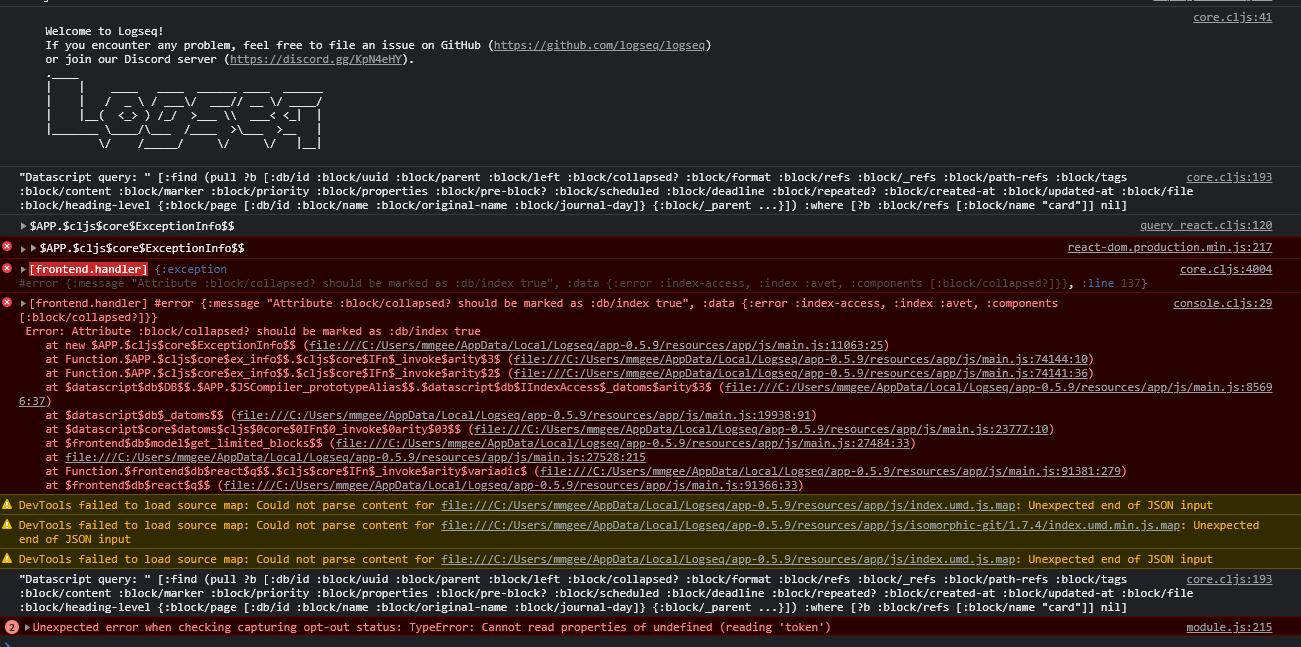The height and width of the screenshot is (647, 1301).
Task: Open source link core.cljs:4004
Action: point(1226,269)
